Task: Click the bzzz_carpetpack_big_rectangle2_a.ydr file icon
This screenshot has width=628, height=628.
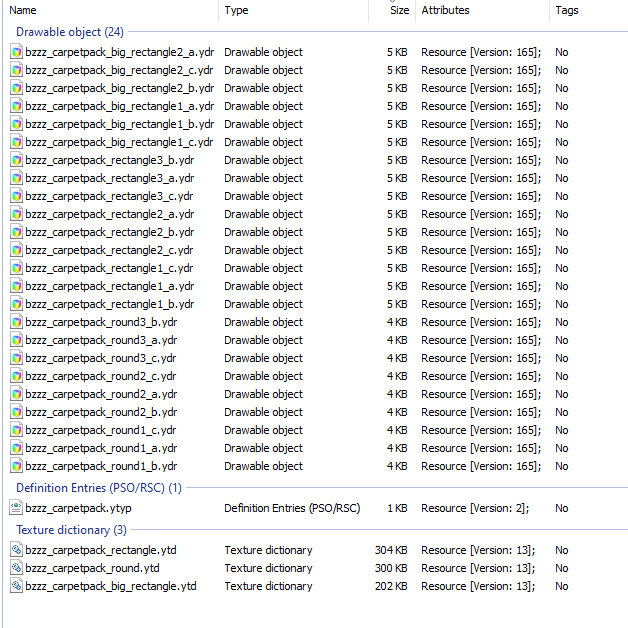Action: tap(16, 52)
